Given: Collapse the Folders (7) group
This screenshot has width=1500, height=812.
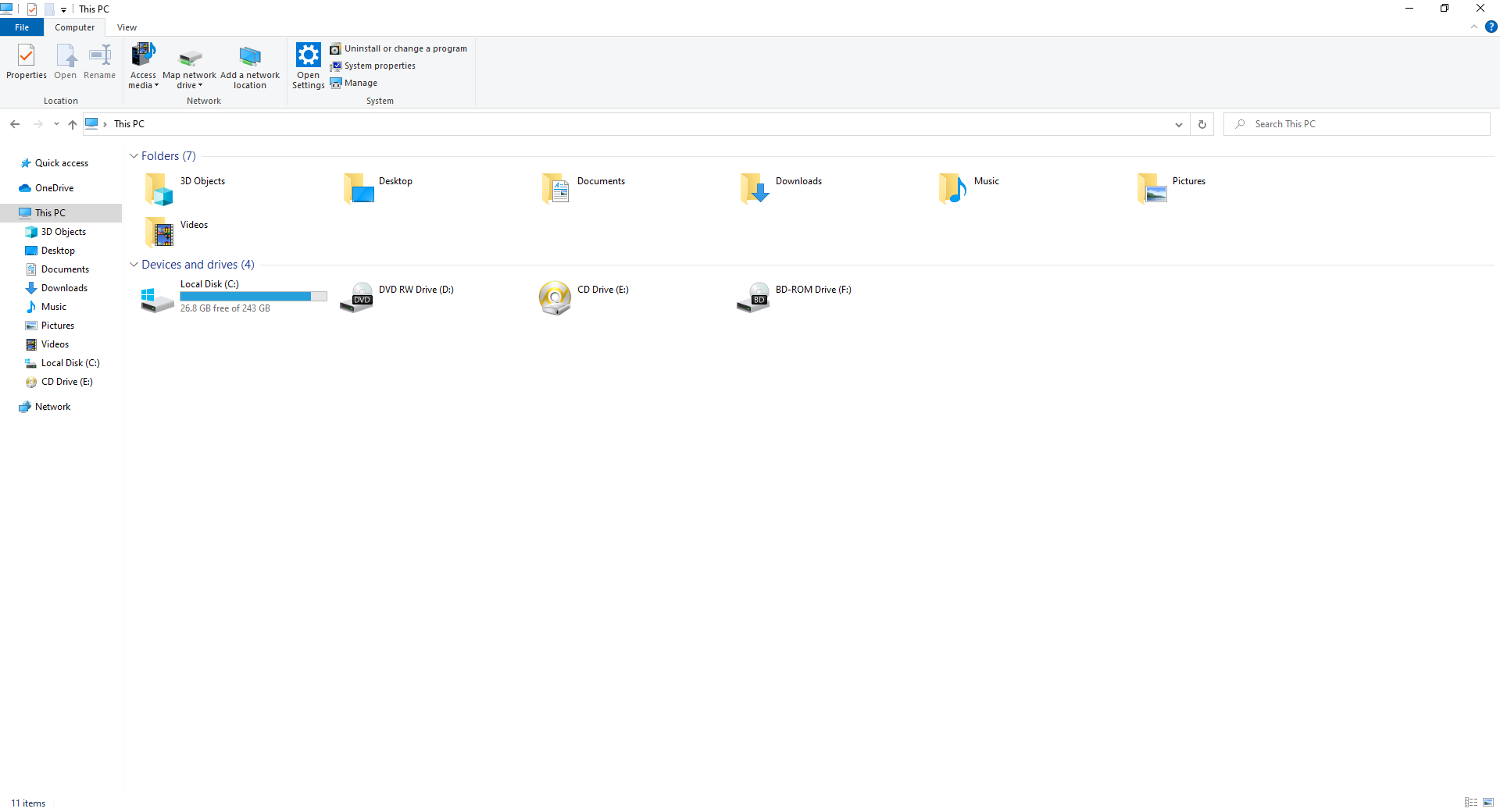Looking at the screenshot, I should (x=134, y=156).
